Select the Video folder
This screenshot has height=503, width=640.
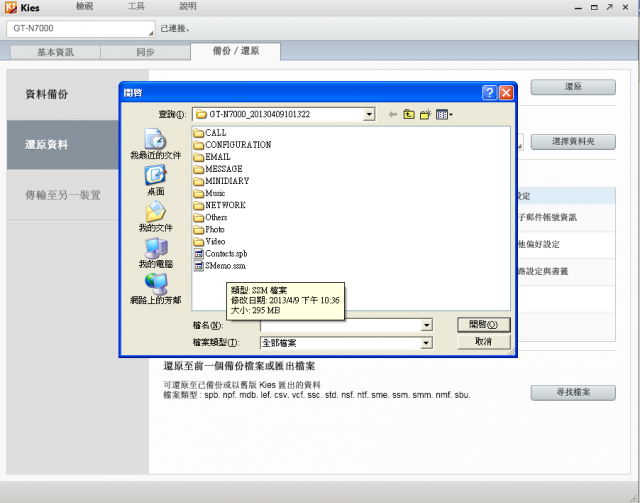pyautogui.click(x=209, y=242)
